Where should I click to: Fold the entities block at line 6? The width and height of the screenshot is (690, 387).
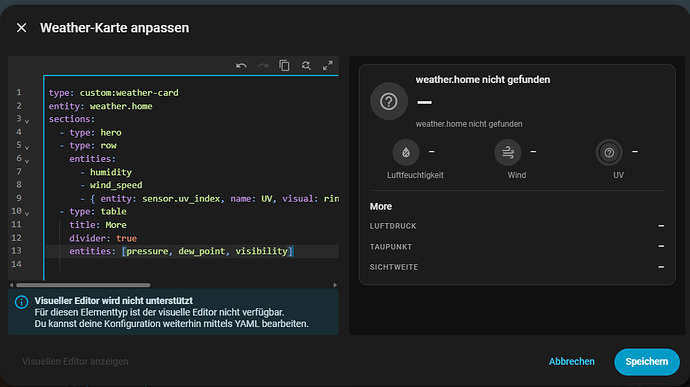coord(27,160)
